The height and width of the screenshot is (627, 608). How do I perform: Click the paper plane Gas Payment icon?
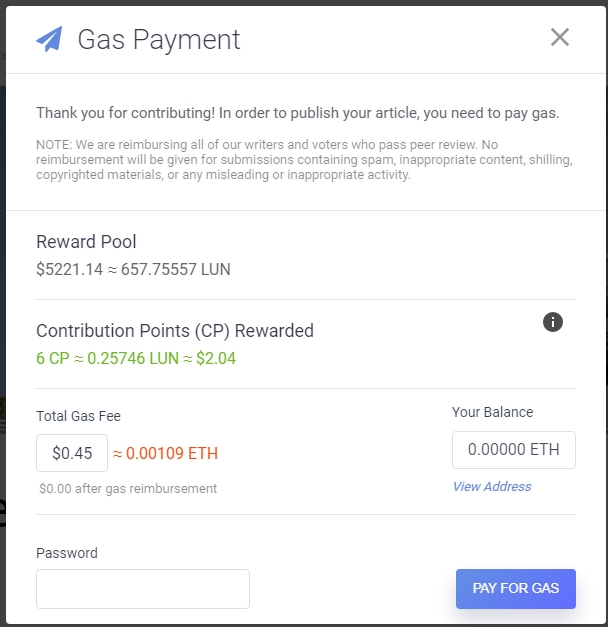coord(50,39)
